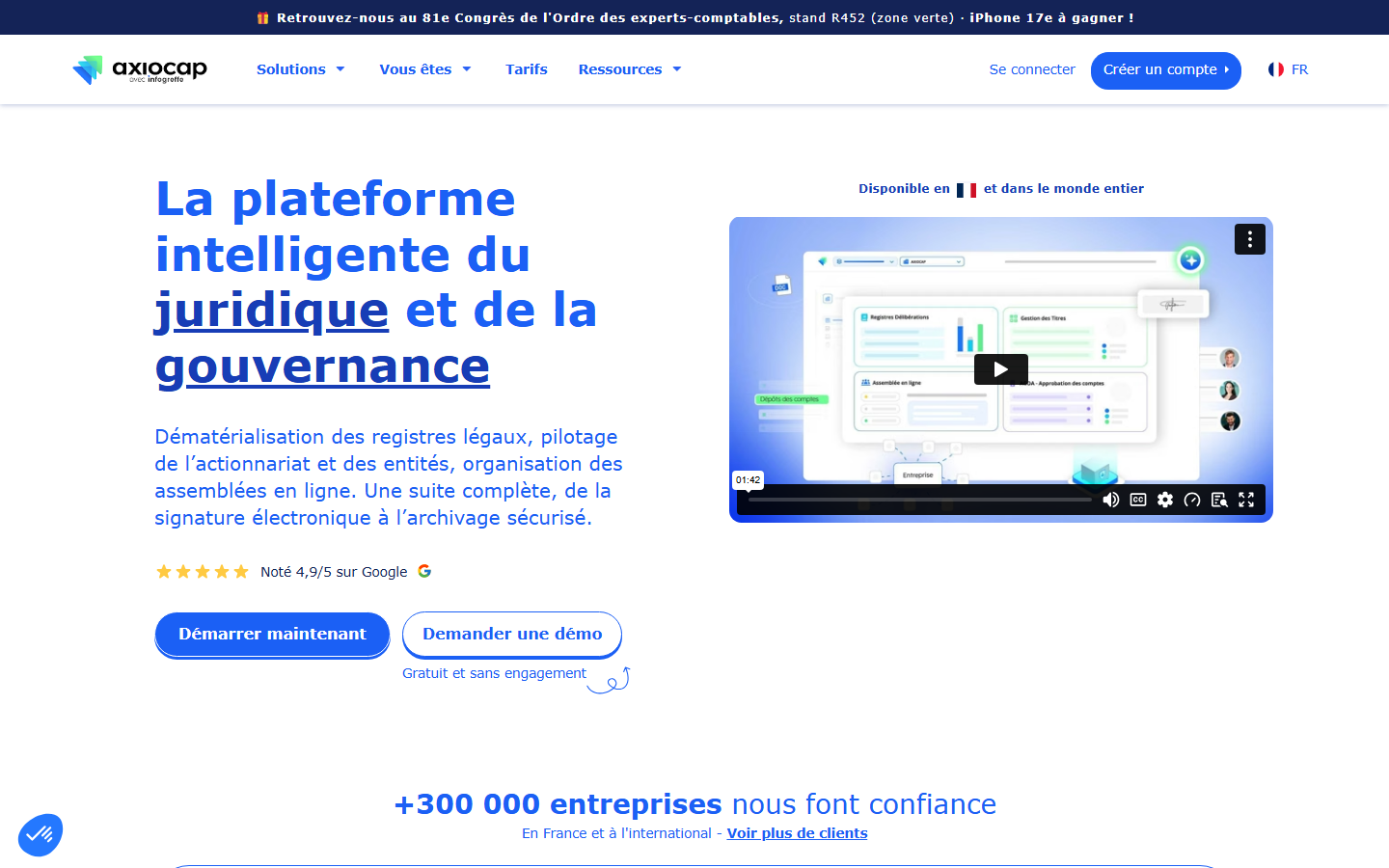
Task: Enter fullscreen mode for the video
Action: (1246, 500)
